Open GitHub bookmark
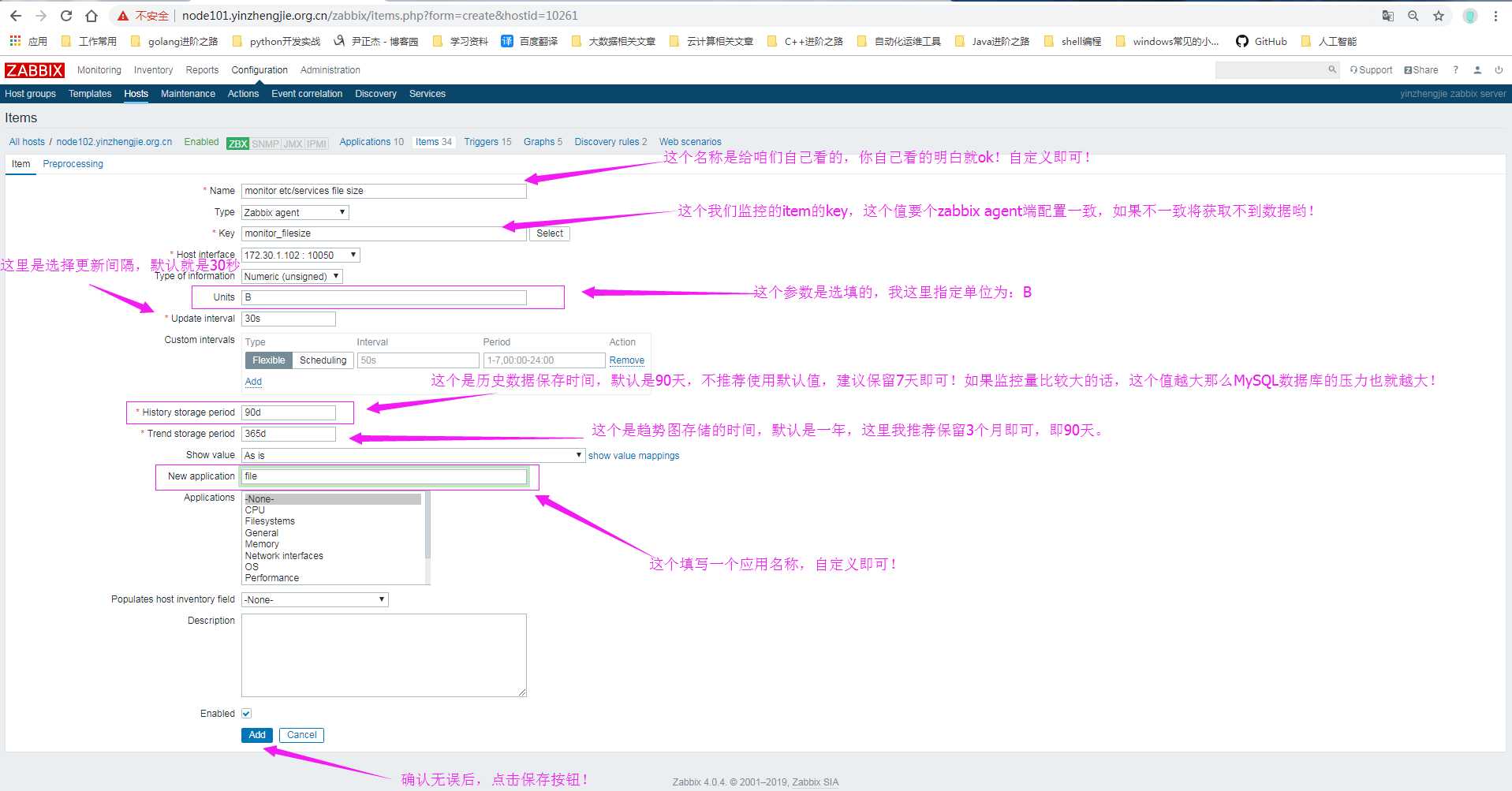Screen dimensions: 1512x791 pos(1261,41)
